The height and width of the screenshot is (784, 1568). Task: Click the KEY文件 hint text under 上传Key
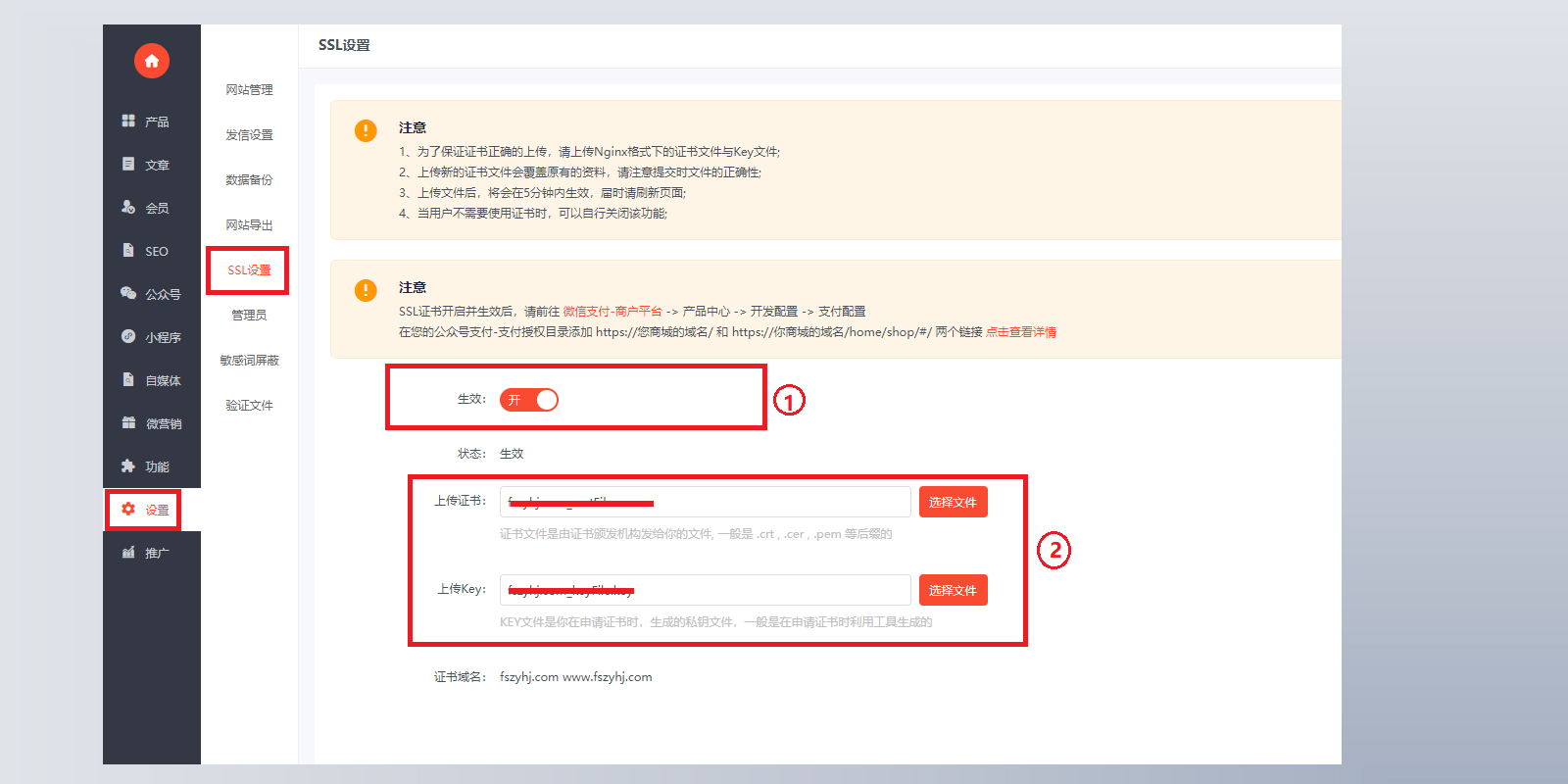(x=715, y=622)
